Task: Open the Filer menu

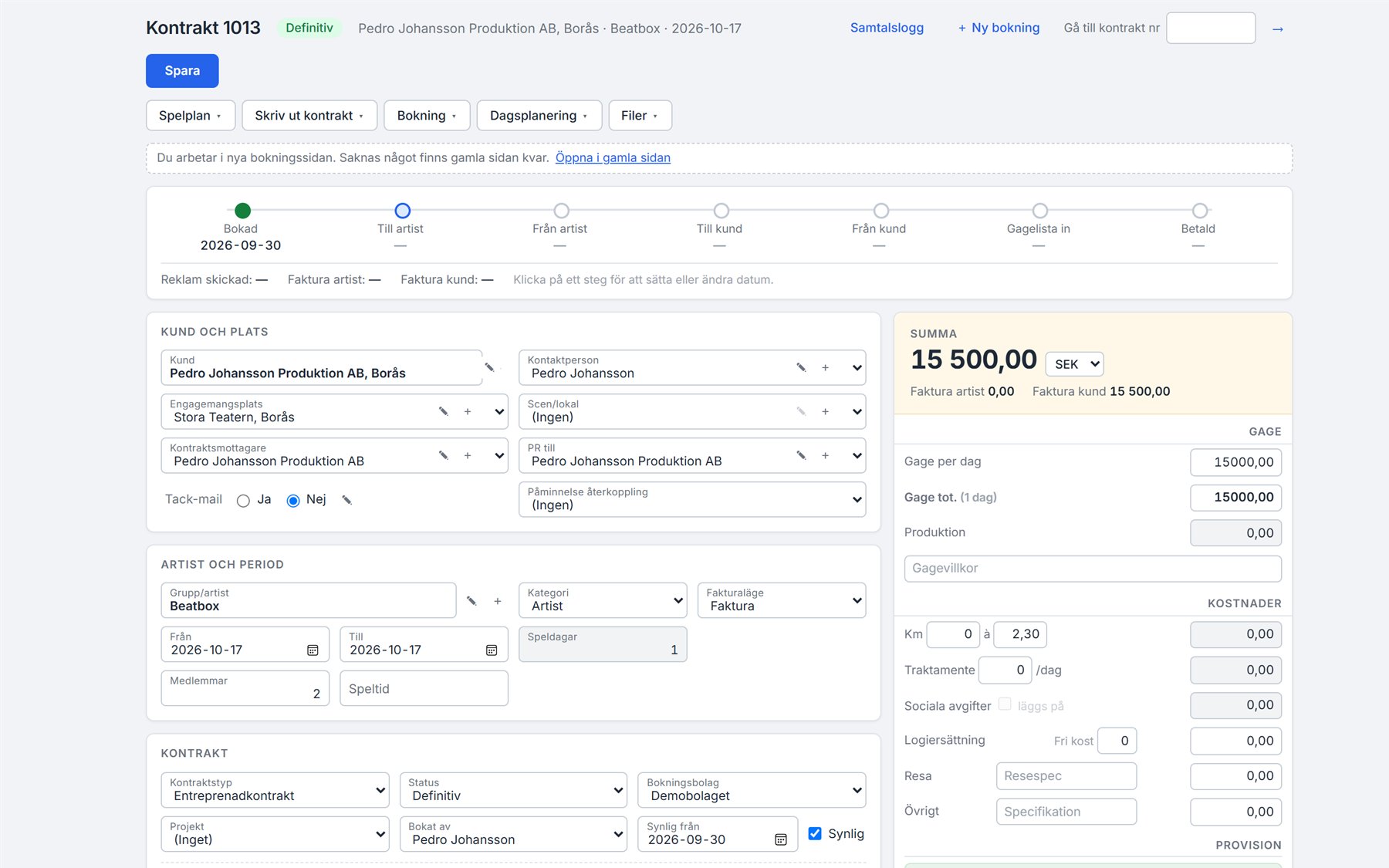Action: [x=640, y=116]
